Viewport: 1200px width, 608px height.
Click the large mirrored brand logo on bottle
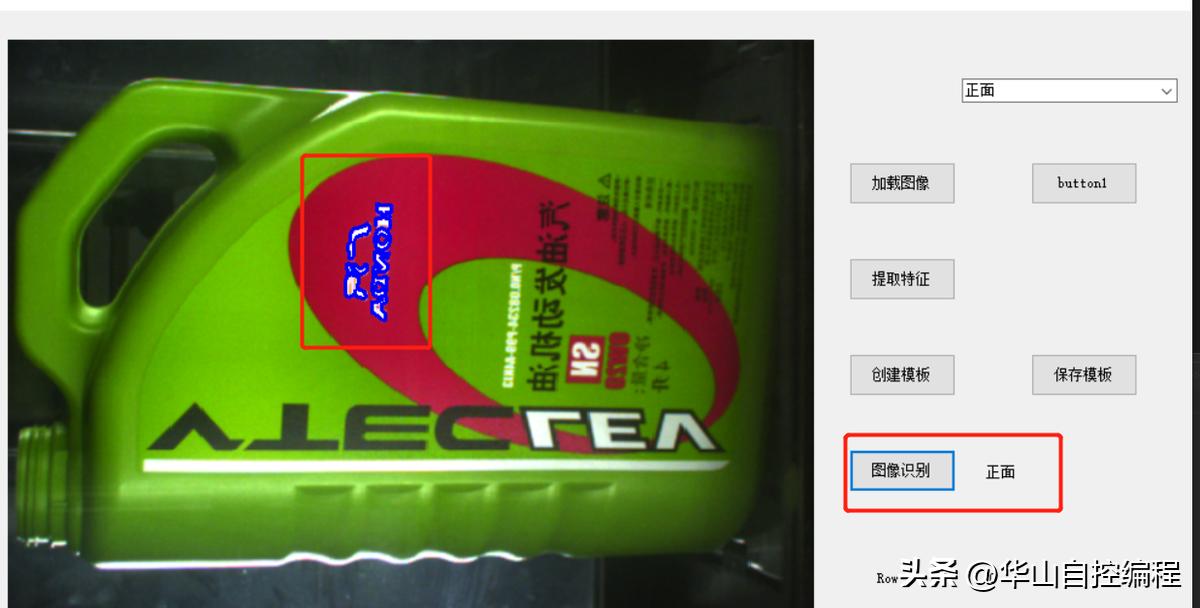tap(432, 428)
